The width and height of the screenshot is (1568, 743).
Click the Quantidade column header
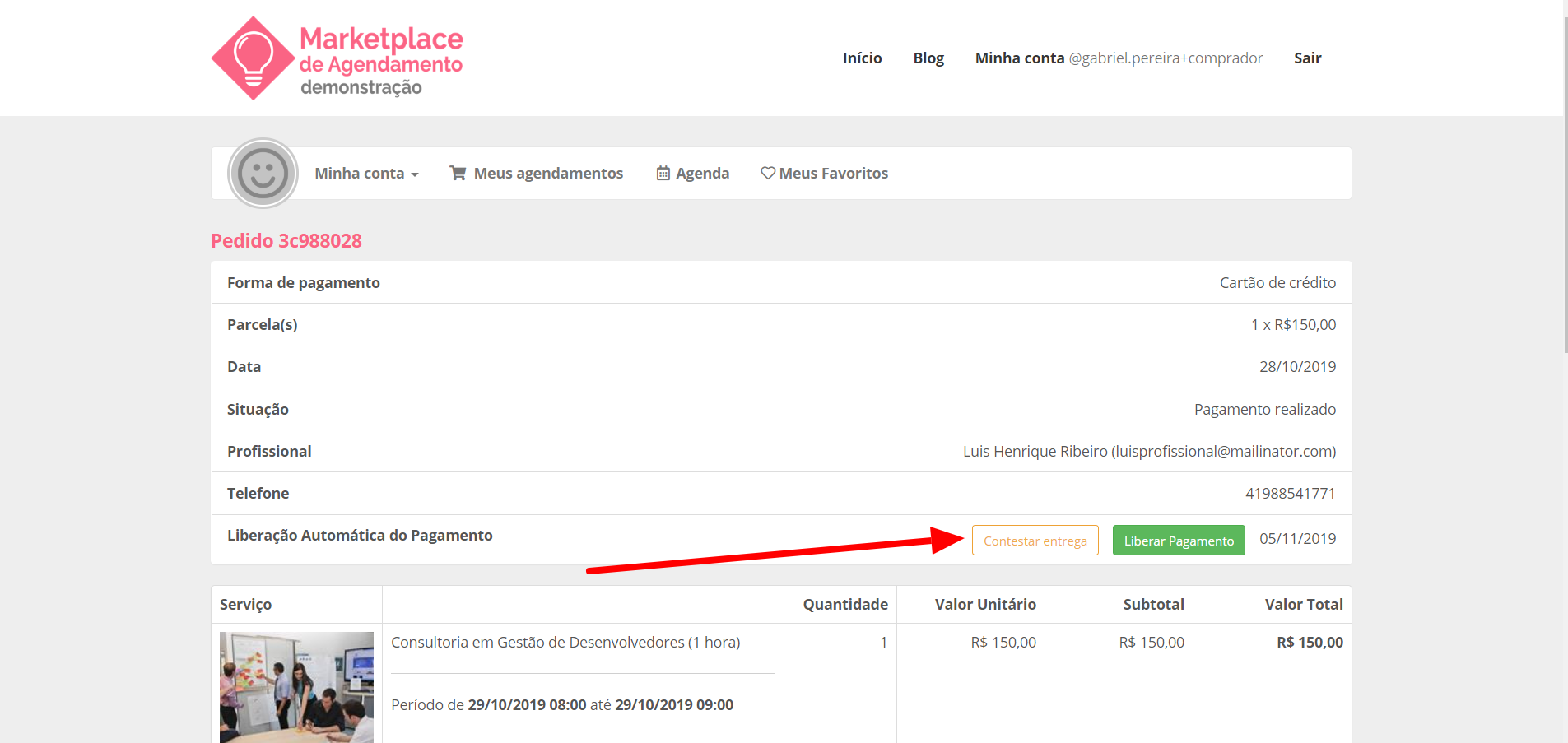845,604
